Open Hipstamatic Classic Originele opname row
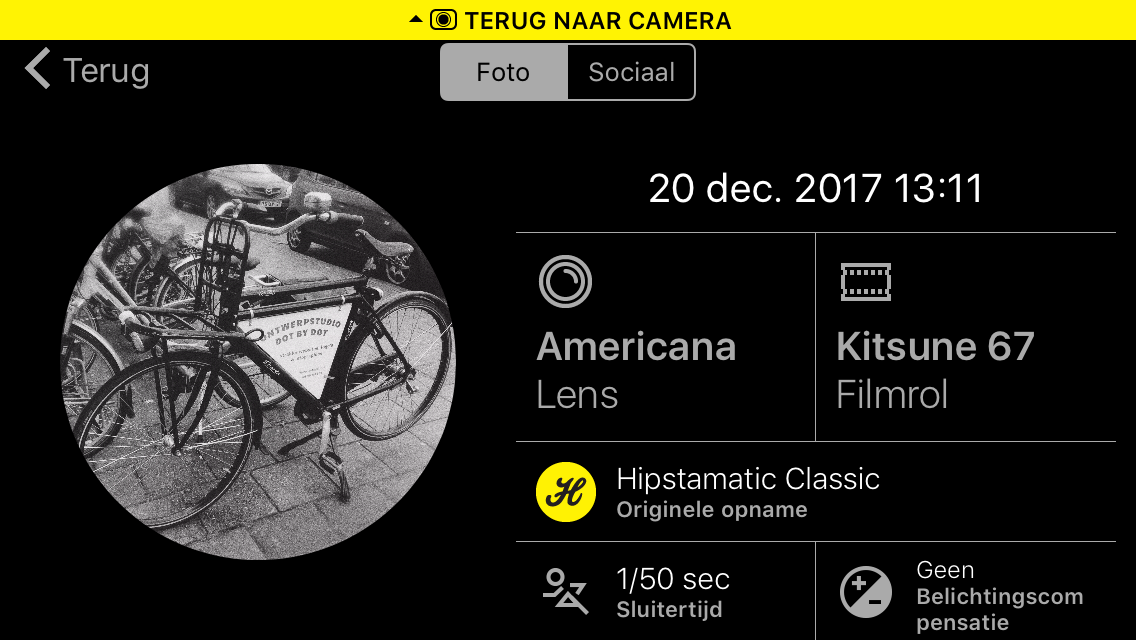This screenshot has width=1136, height=640. (x=816, y=492)
